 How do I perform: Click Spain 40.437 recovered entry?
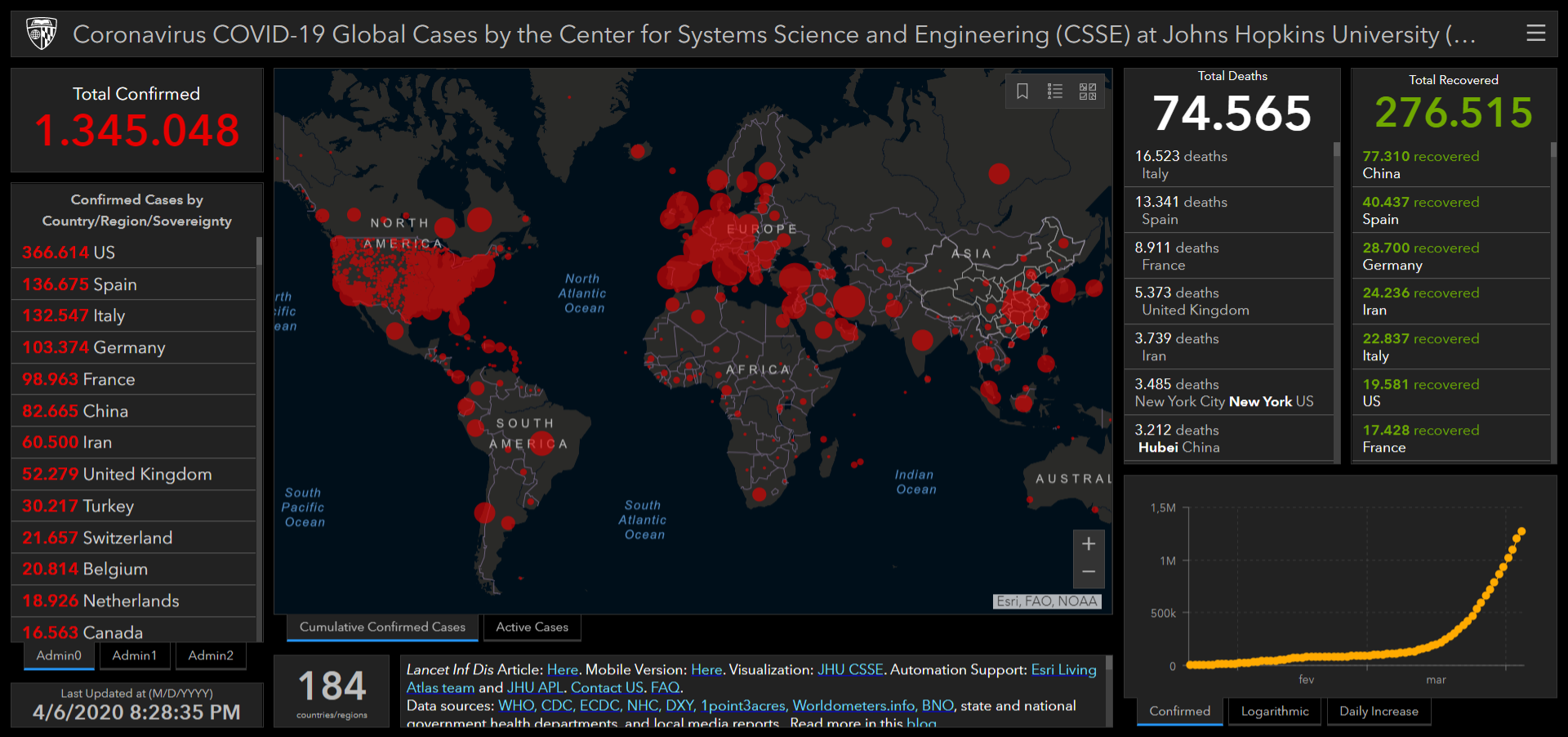1451,210
